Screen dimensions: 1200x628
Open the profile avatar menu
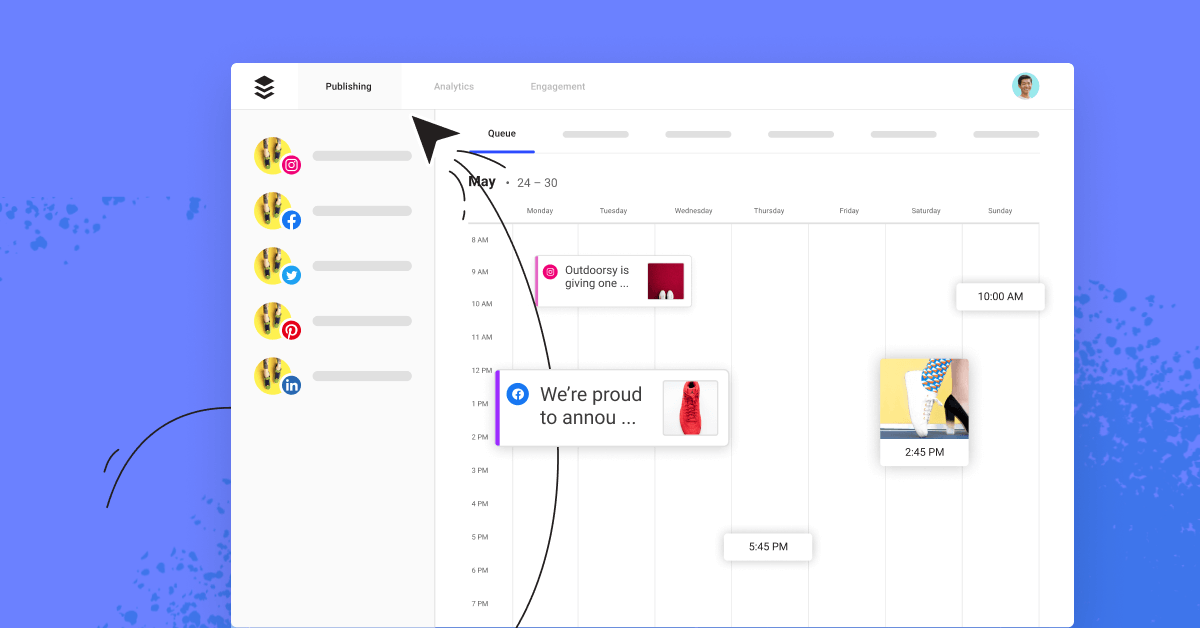pyautogui.click(x=1026, y=86)
